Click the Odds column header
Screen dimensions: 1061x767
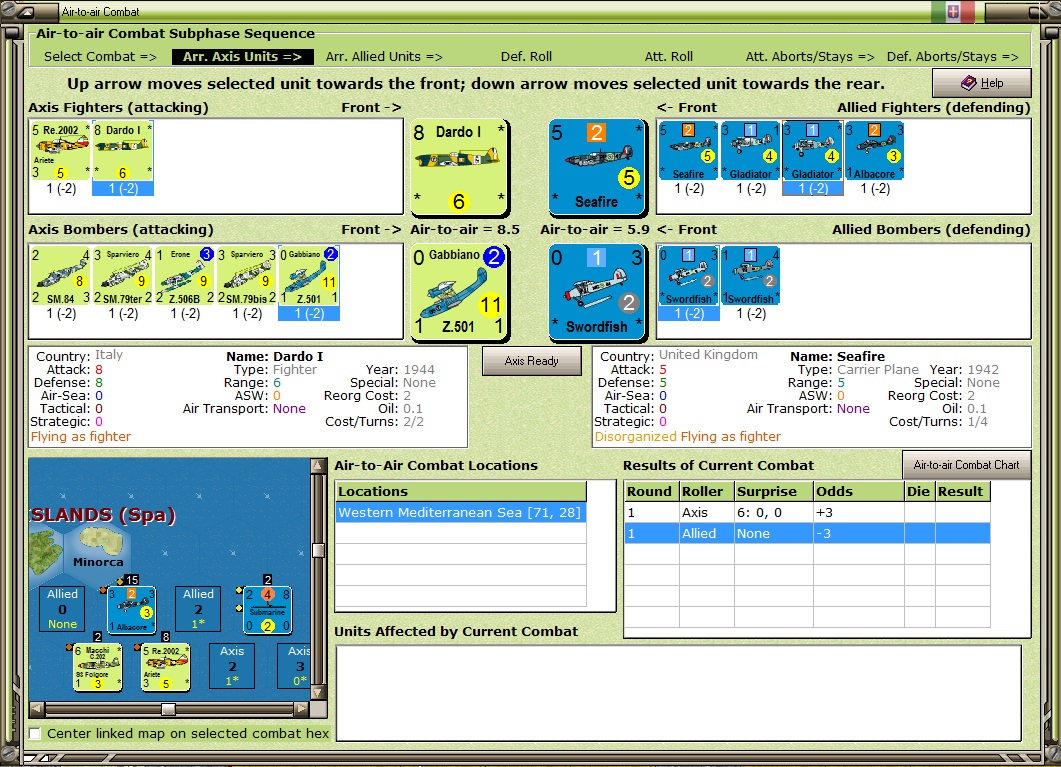click(859, 492)
